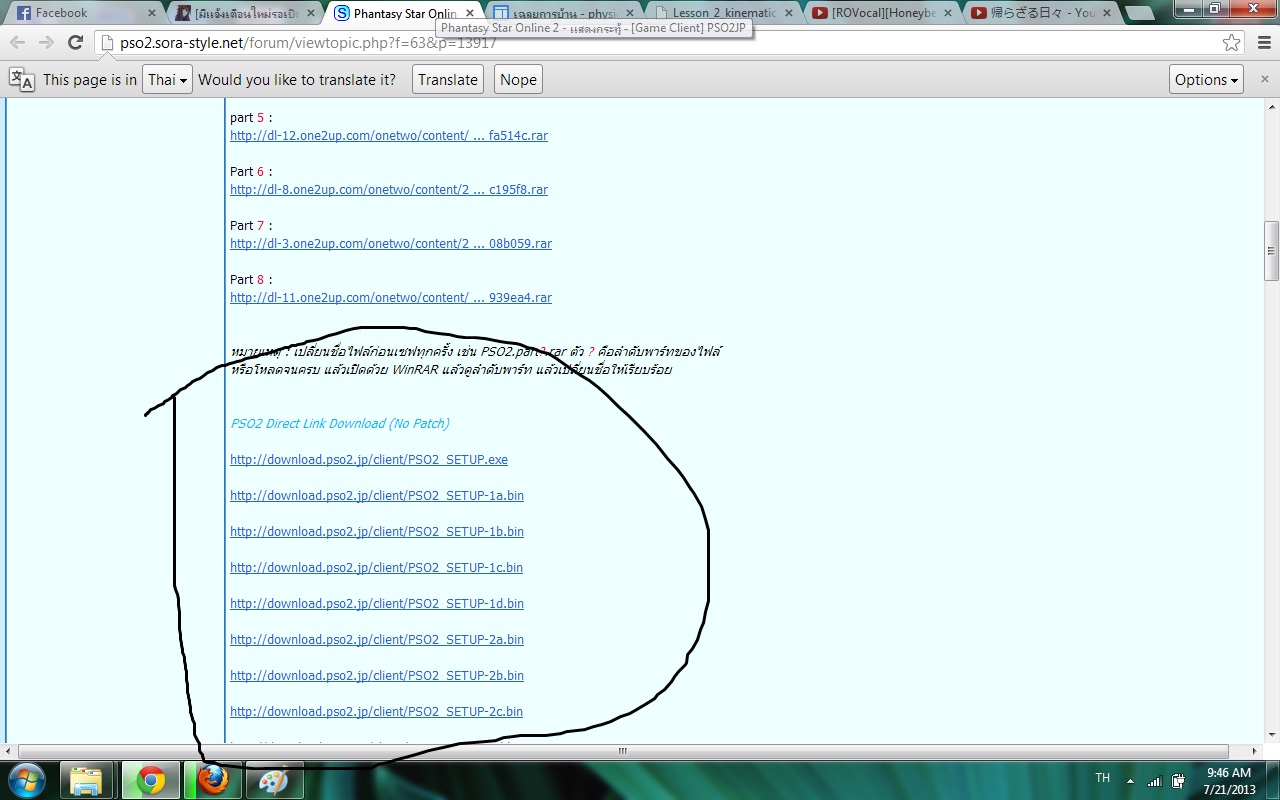Switch to the Lesson 2_kinematic tab
The image size is (1280, 800).
(722, 13)
